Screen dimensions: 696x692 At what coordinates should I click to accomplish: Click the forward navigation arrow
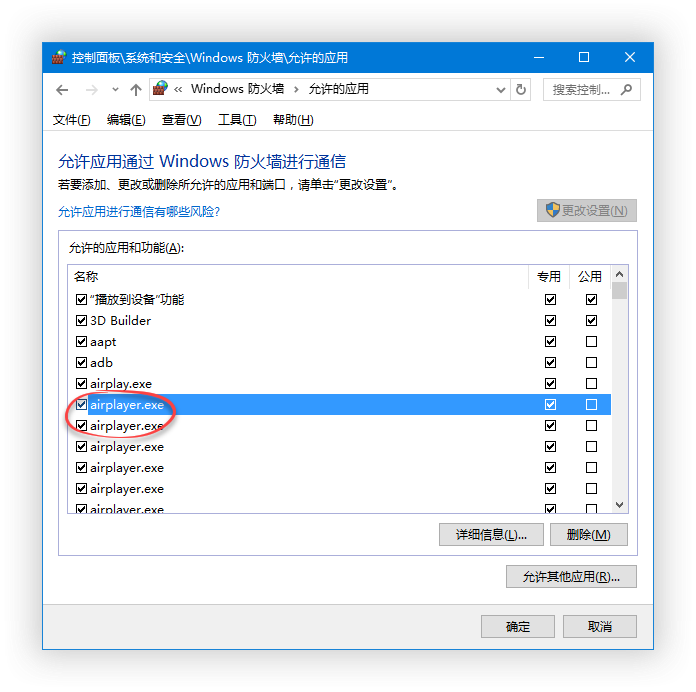tap(91, 90)
